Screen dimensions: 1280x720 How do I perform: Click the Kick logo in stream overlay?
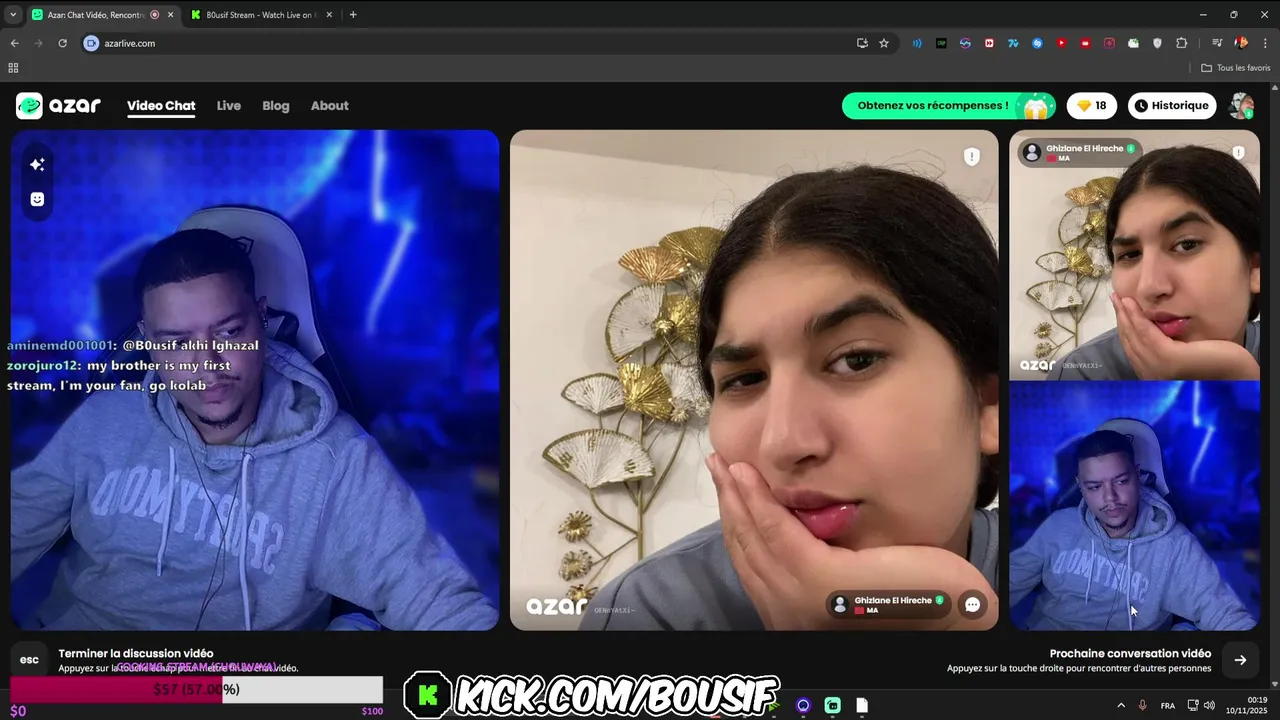[428, 695]
